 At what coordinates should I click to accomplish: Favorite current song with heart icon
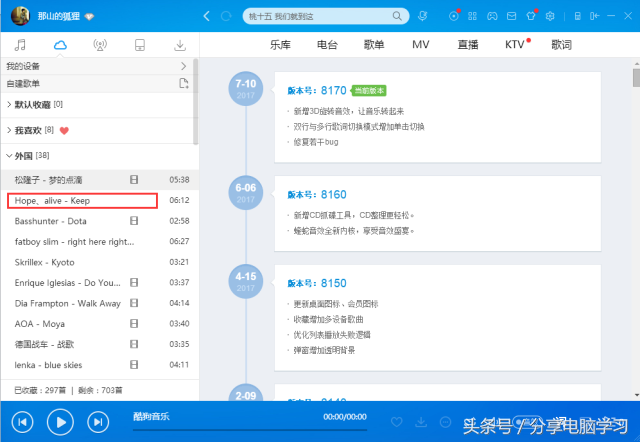click(x=397, y=422)
